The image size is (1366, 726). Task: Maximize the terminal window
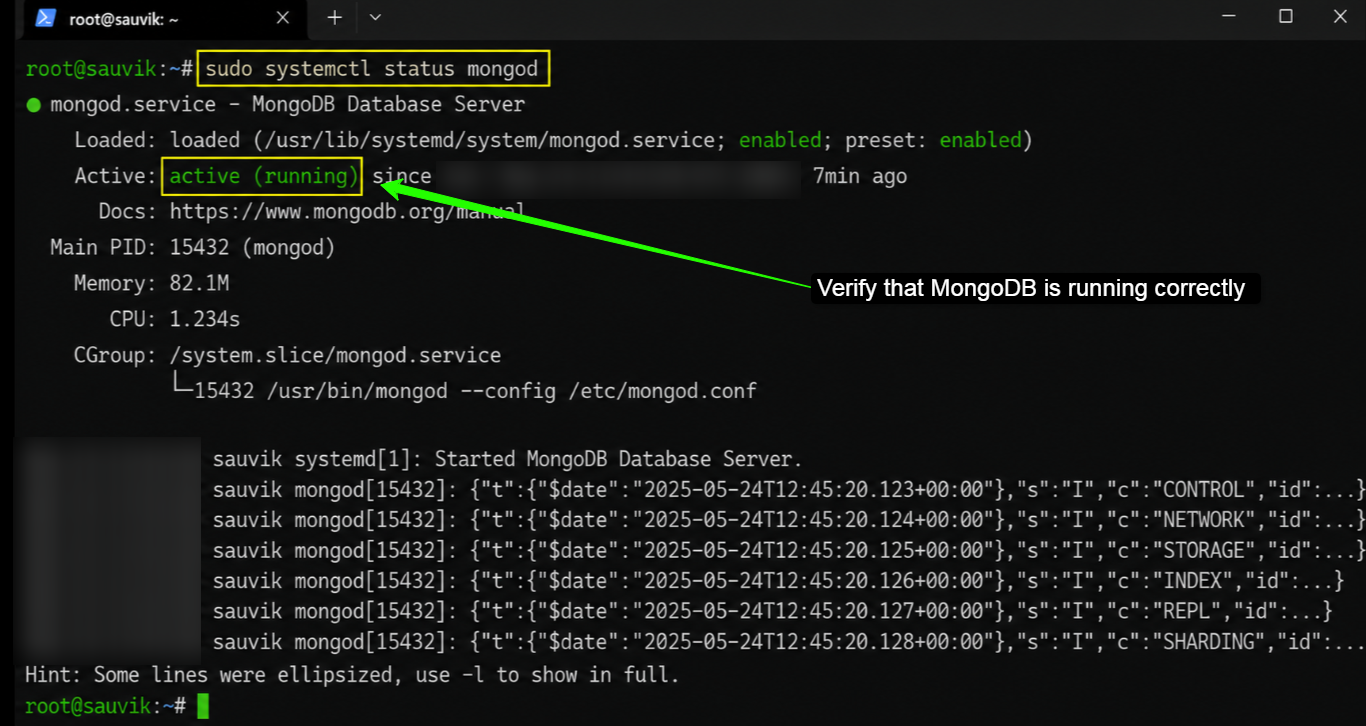pyautogui.click(x=1286, y=16)
